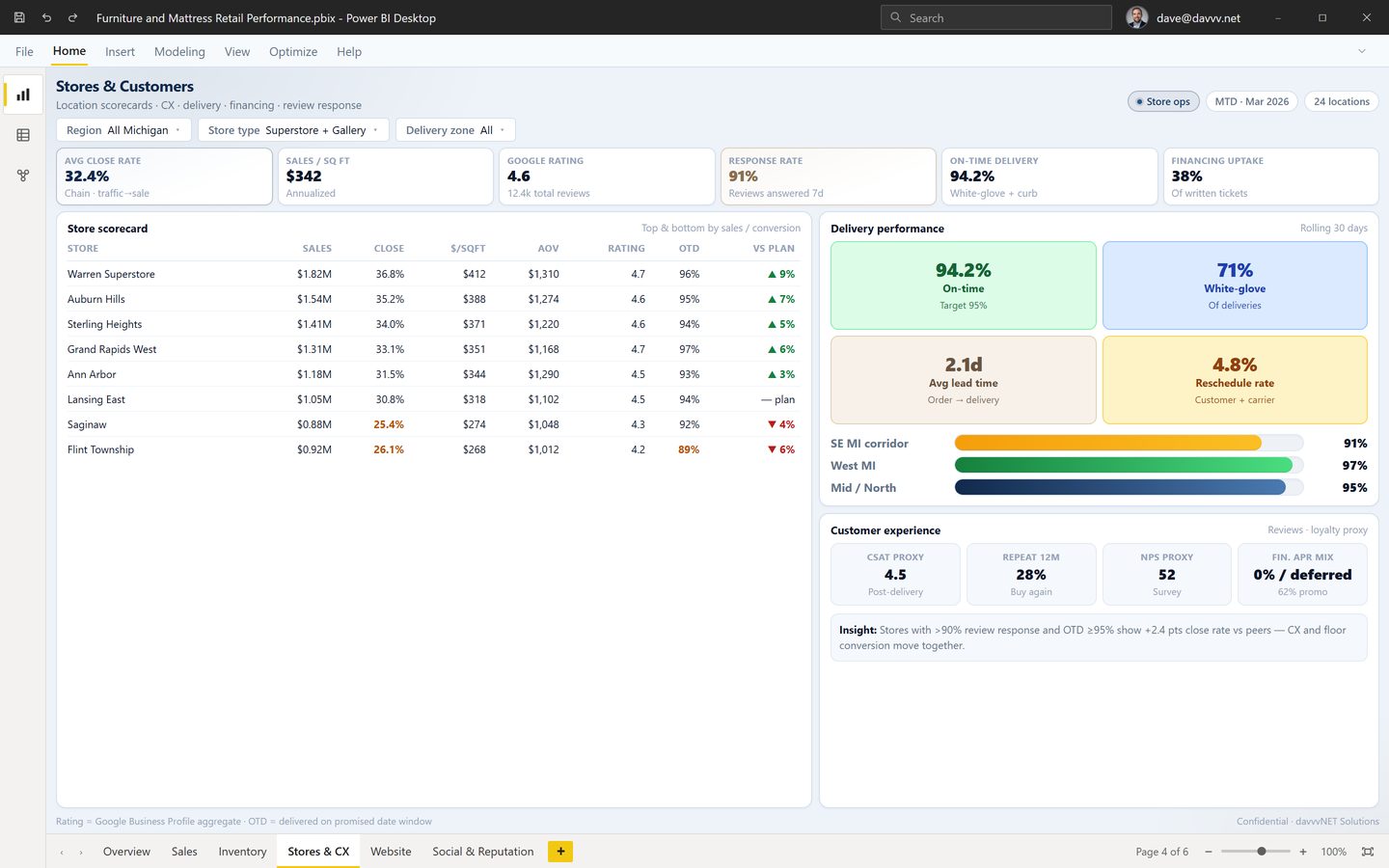Sort scorecard by VS PLAN header

coord(774,249)
